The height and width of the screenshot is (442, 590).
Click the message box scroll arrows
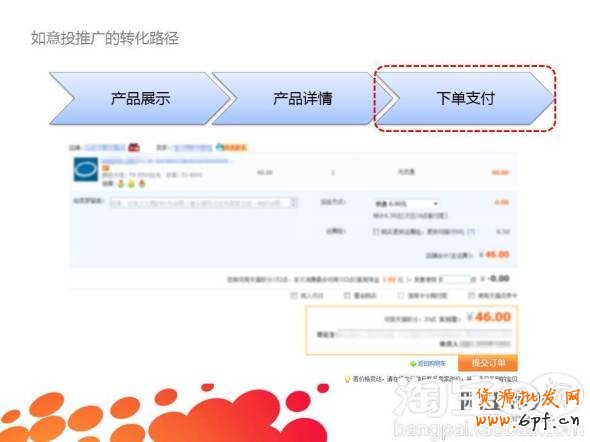coord(294,202)
